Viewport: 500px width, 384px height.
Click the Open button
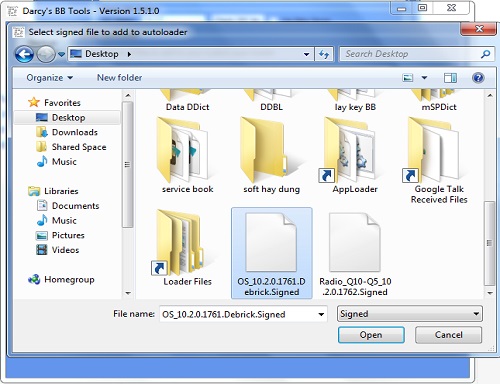click(x=371, y=335)
